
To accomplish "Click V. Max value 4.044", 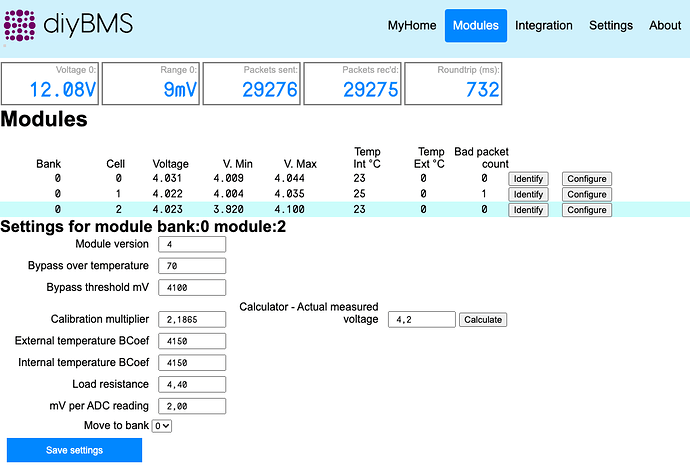I will tap(289, 178).
